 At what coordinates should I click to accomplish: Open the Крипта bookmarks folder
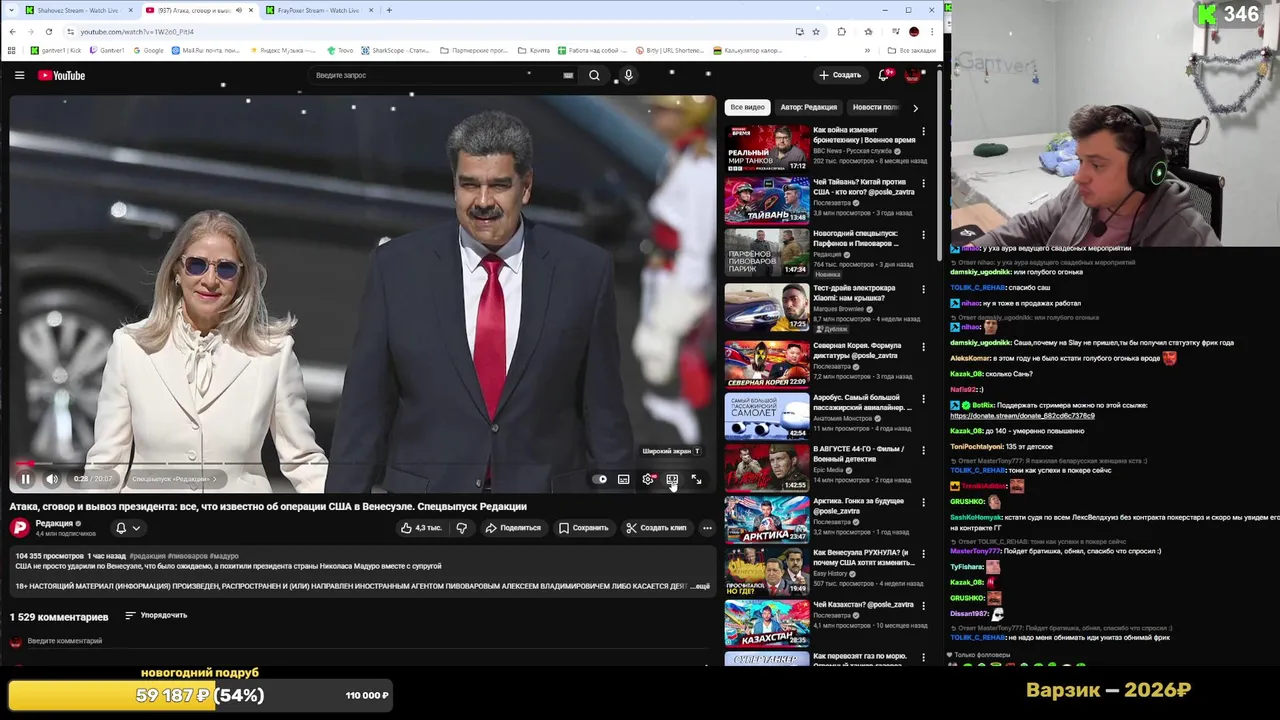(x=533, y=50)
